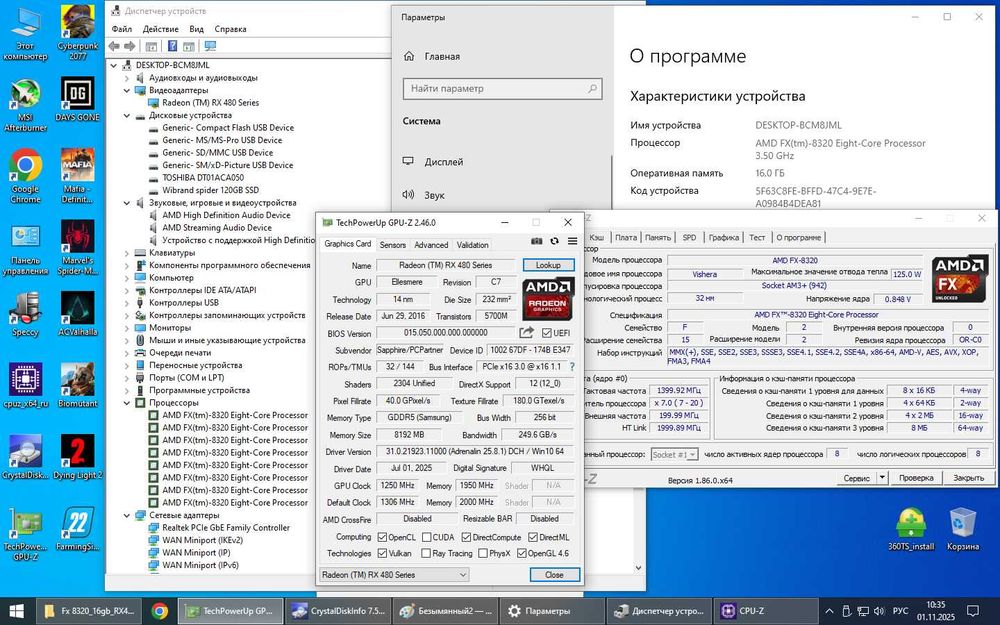
Task: Open cpuz_x64_ru desktop icon
Action: [26, 386]
